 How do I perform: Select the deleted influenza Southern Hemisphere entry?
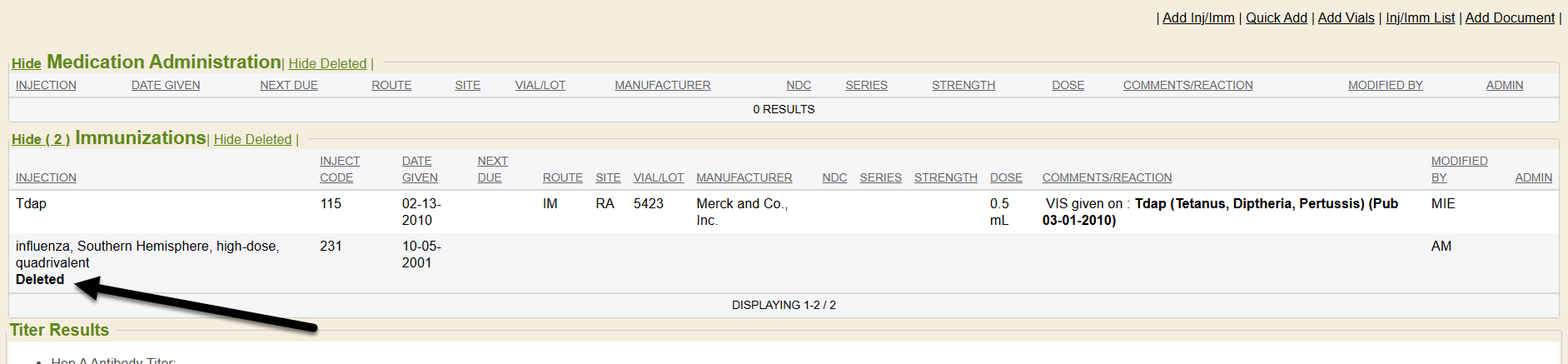(147, 254)
